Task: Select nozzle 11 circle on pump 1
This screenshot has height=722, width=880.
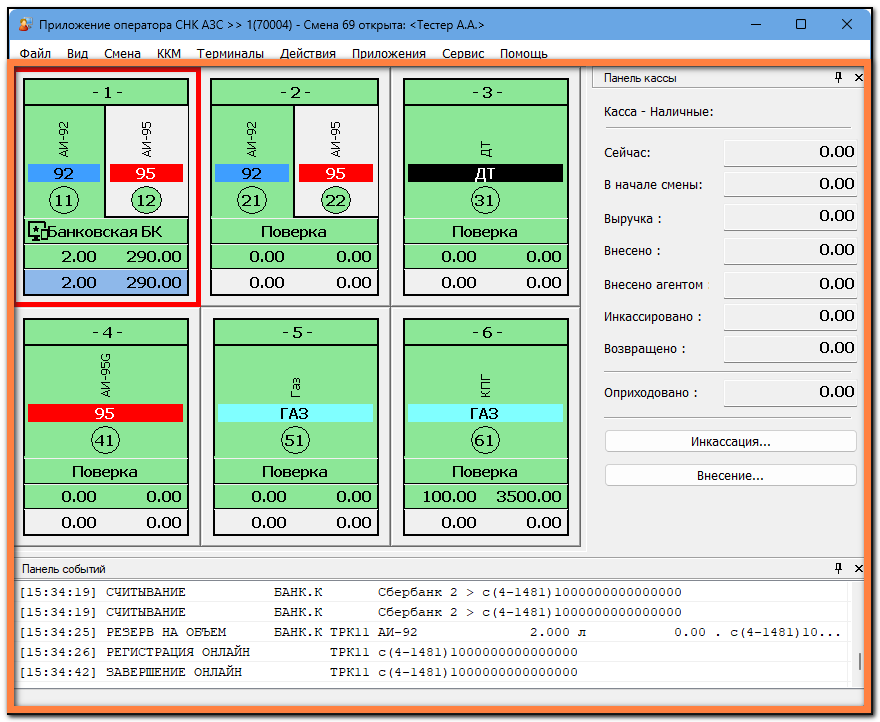Action: click(64, 200)
